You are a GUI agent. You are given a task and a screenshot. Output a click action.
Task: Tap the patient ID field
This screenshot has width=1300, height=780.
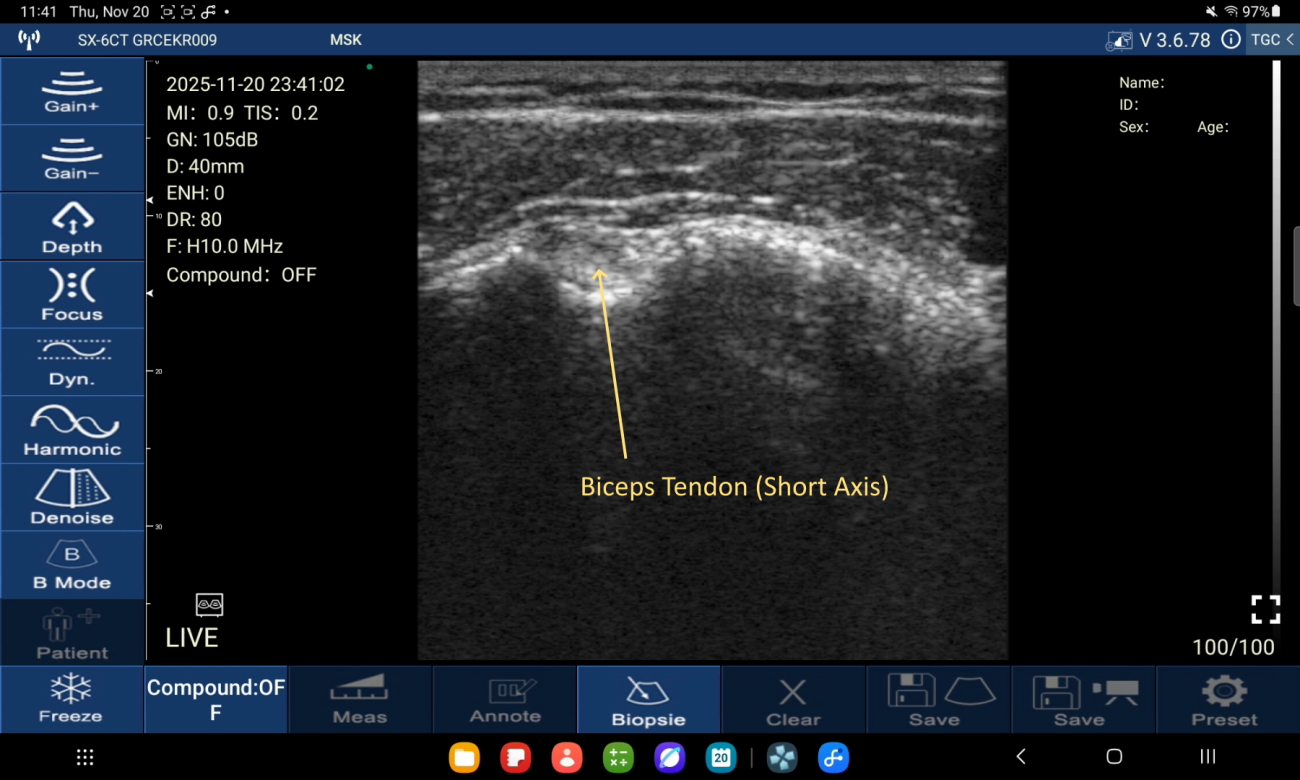1129,105
